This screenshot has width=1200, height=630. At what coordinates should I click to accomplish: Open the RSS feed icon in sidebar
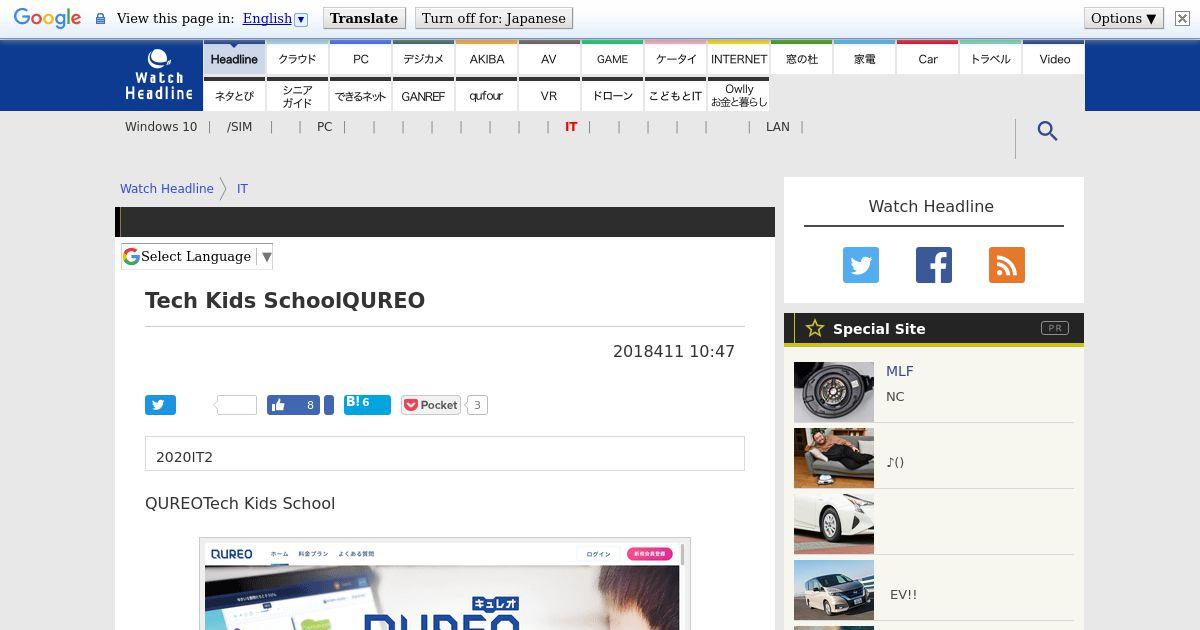pos(1007,265)
